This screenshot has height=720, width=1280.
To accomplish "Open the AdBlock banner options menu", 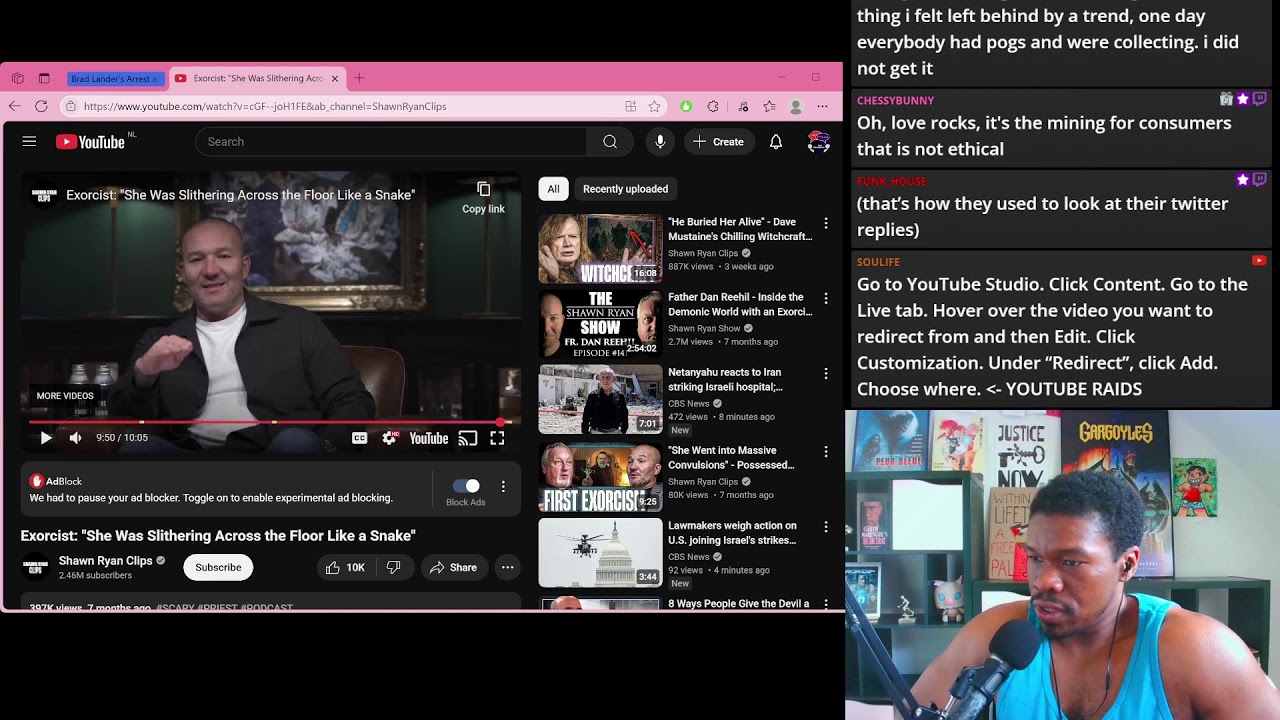I will click(x=503, y=486).
